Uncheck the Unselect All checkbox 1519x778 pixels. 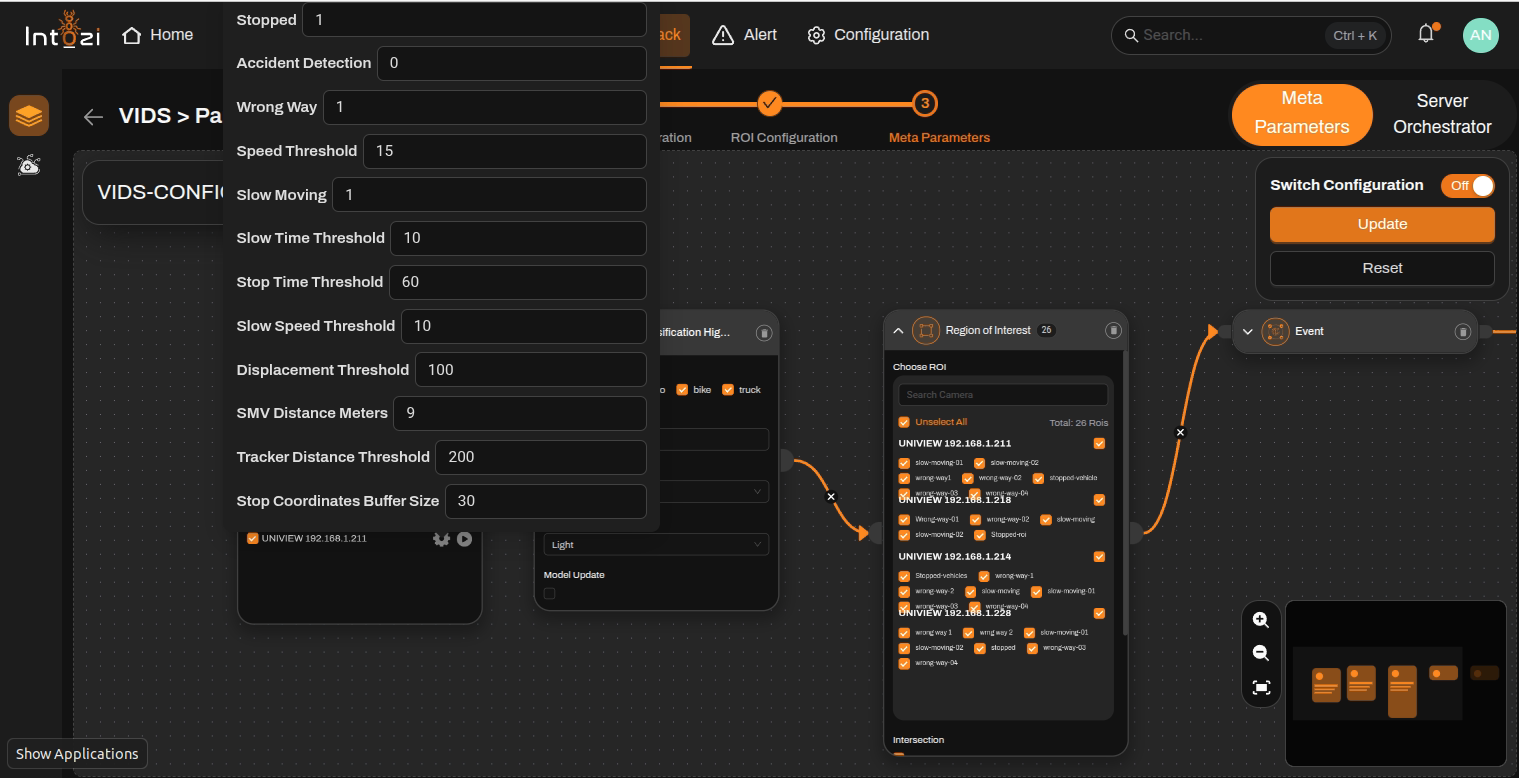pos(904,422)
